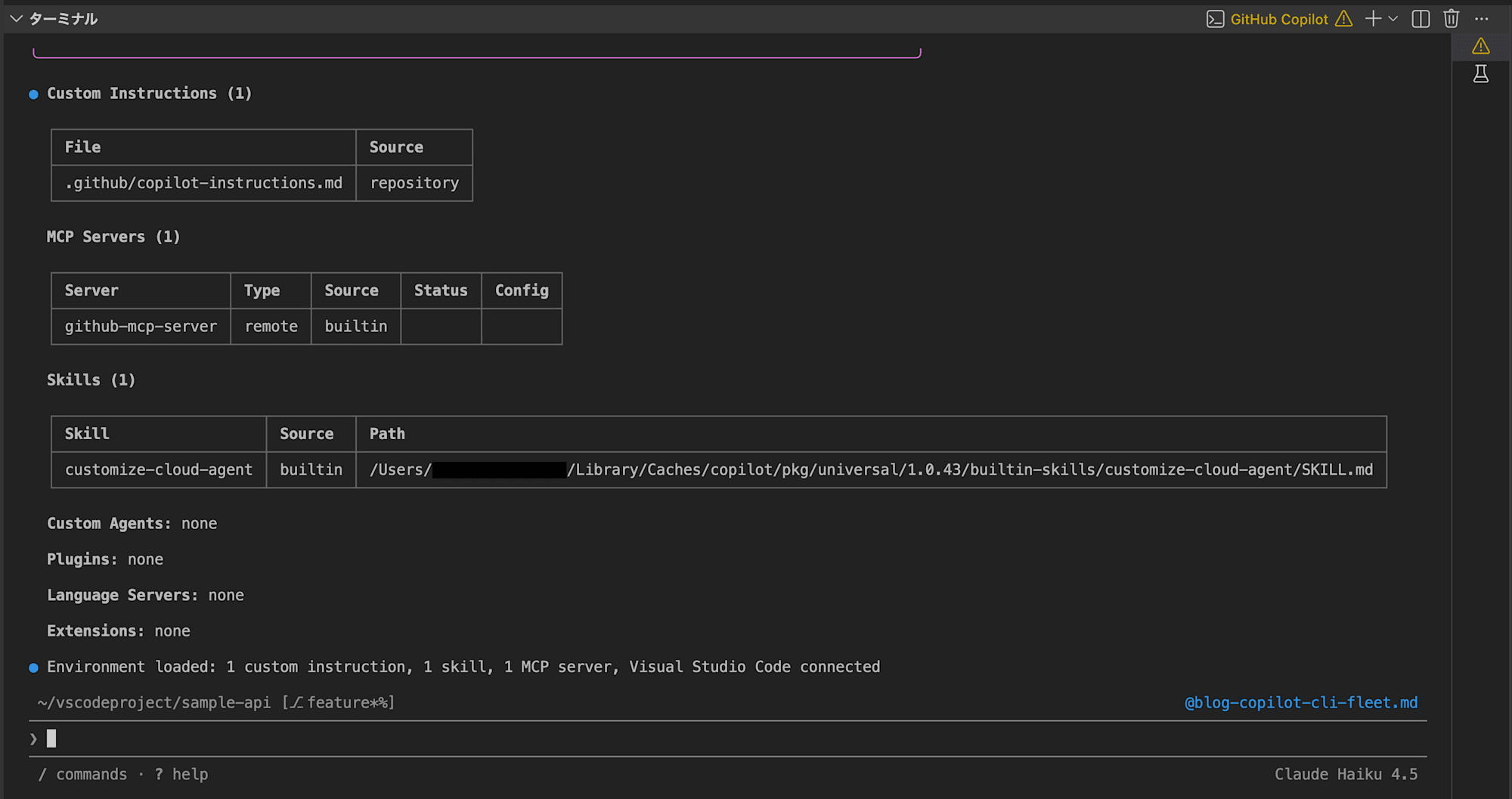Screen dimensions: 1512x799
Task: Click the Status column header
Action: click(x=441, y=291)
